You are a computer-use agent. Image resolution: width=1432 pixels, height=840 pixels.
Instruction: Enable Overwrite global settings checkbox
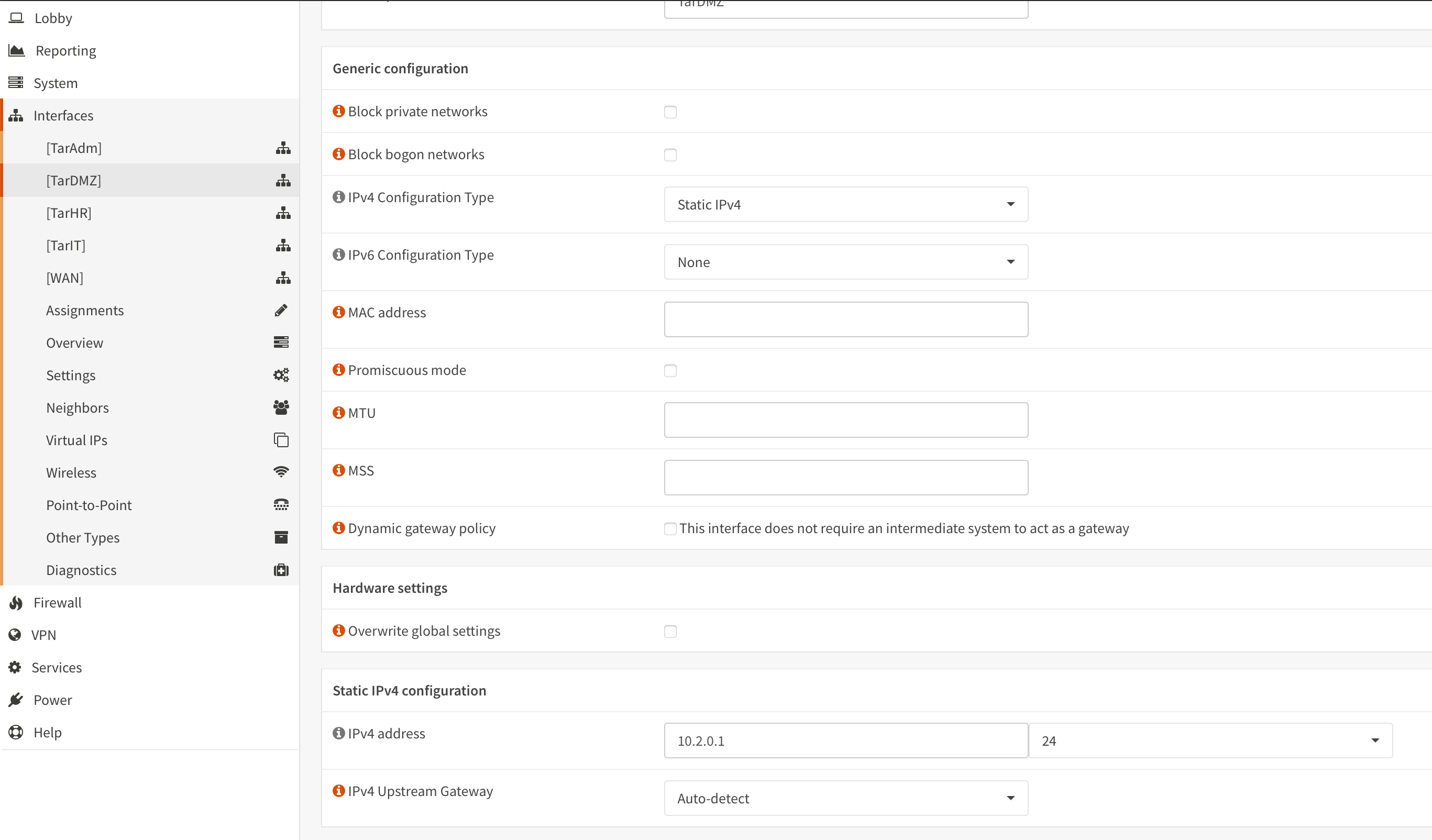click(x=670, y=632)
